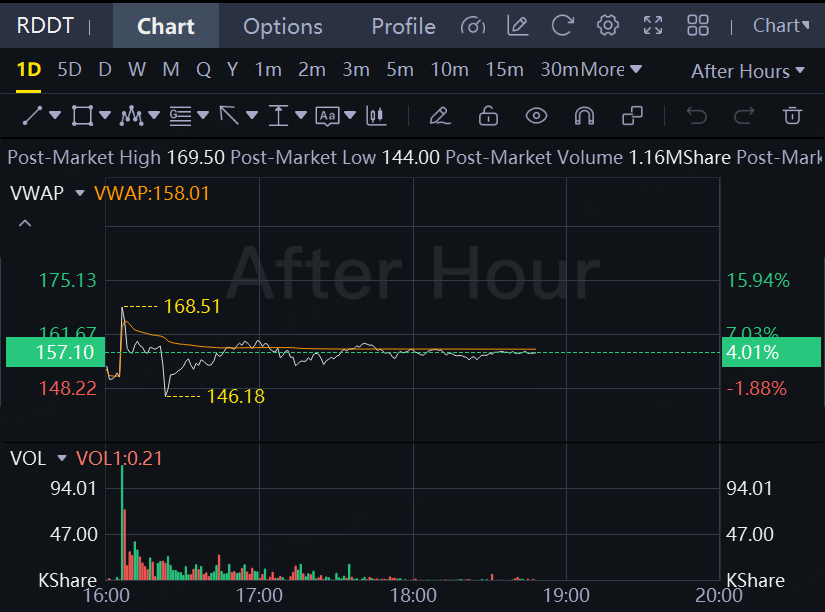The image size is (825, 612).
Task: Open chart settings gear icon
Action: tap(607, 26)
